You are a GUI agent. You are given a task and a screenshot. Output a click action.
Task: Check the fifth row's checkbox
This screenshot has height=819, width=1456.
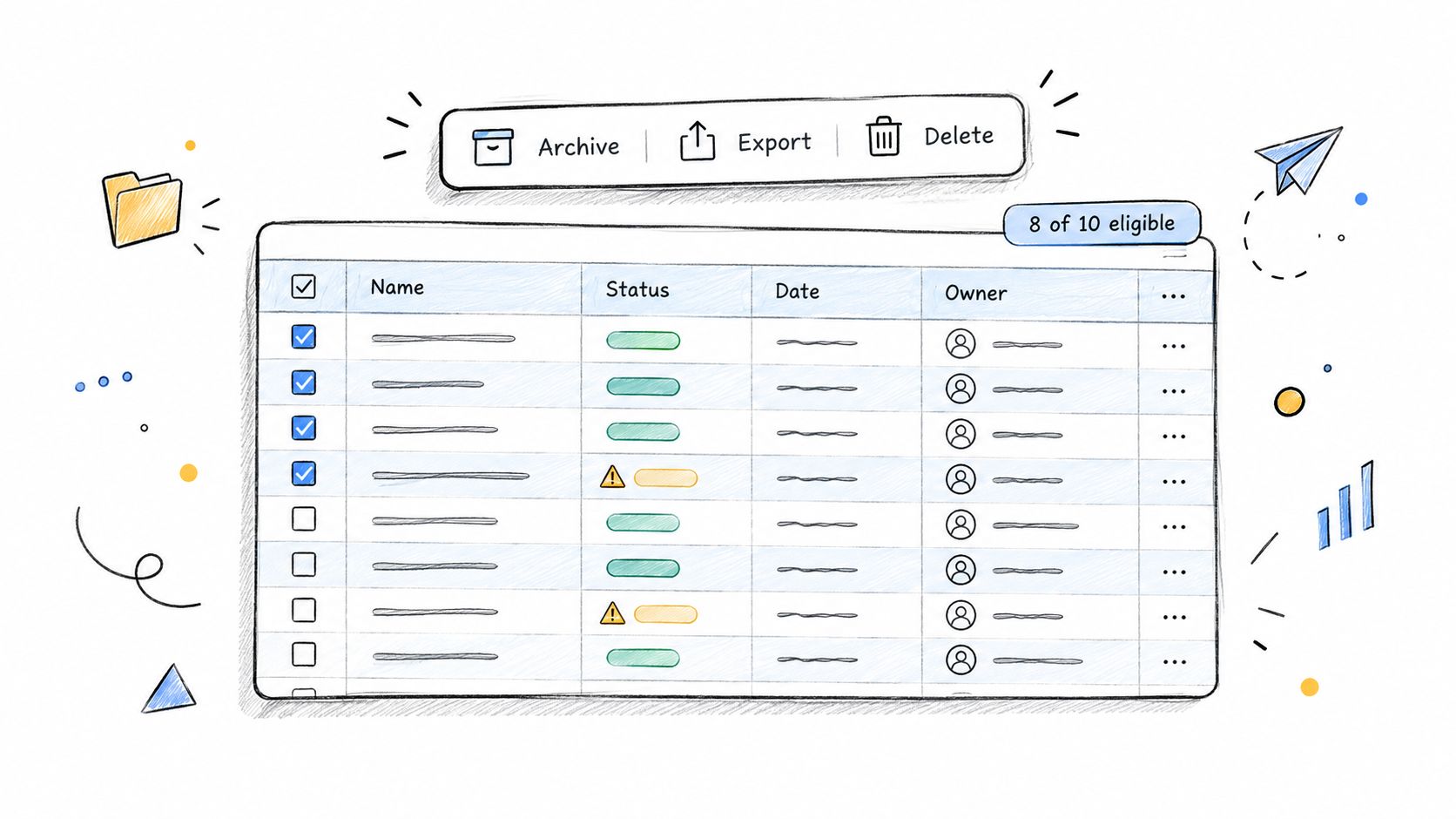click(303, 518)
